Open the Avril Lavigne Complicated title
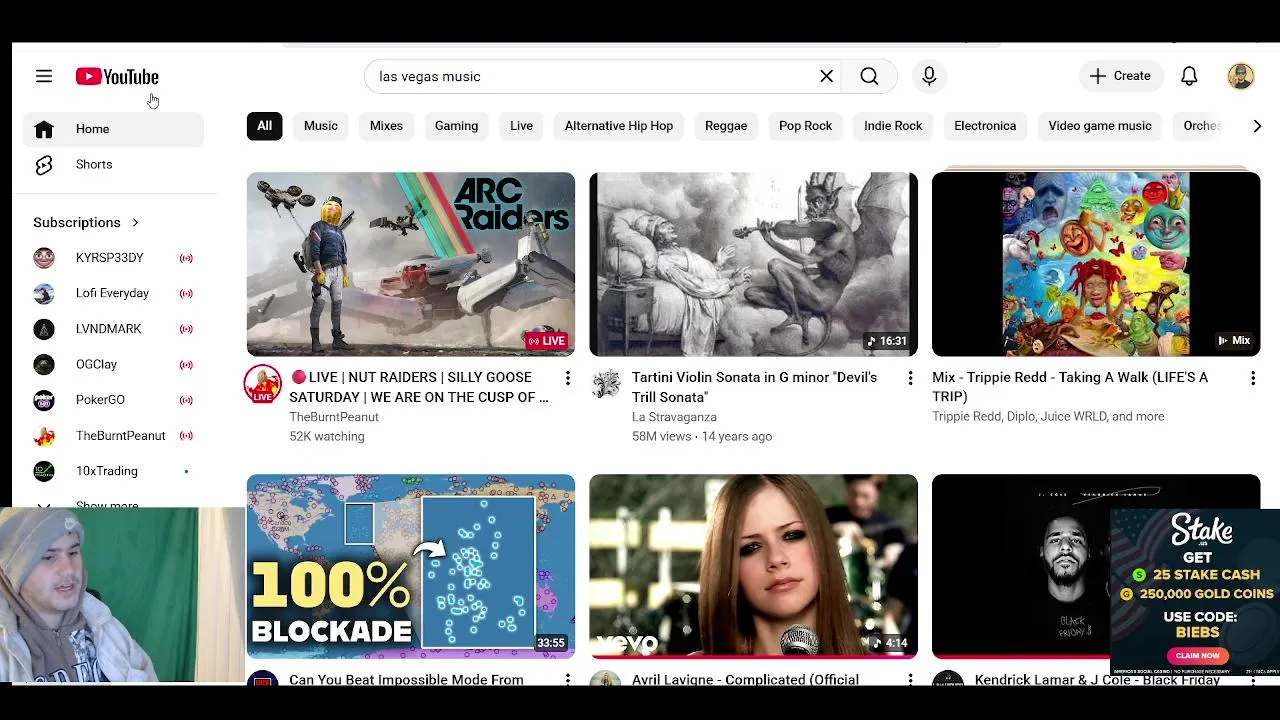The image size is (1280, 720). point(745,680)
